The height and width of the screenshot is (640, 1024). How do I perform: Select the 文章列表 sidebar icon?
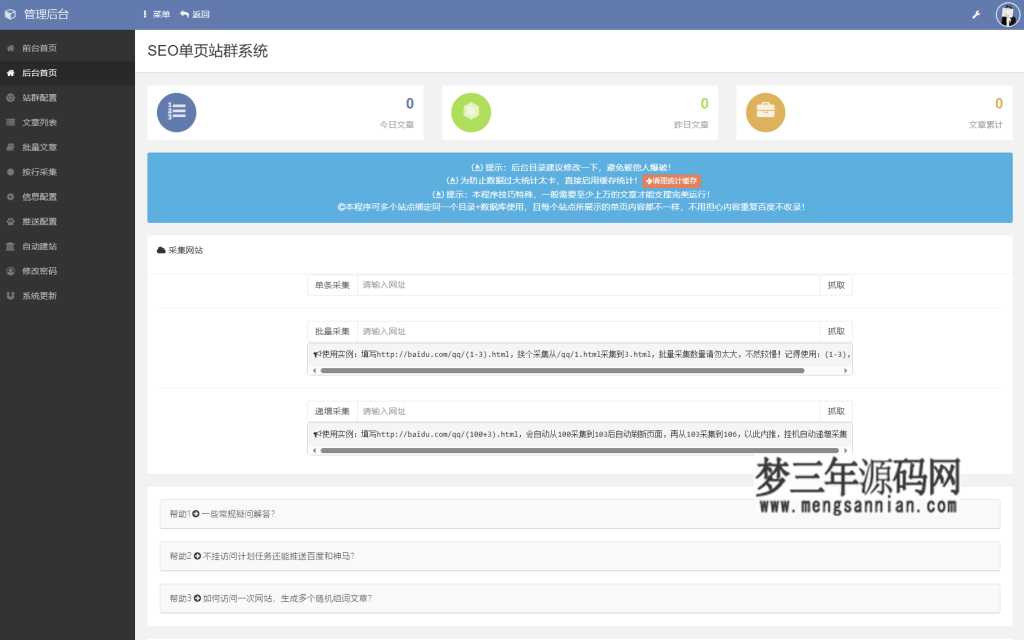(11, 121)
